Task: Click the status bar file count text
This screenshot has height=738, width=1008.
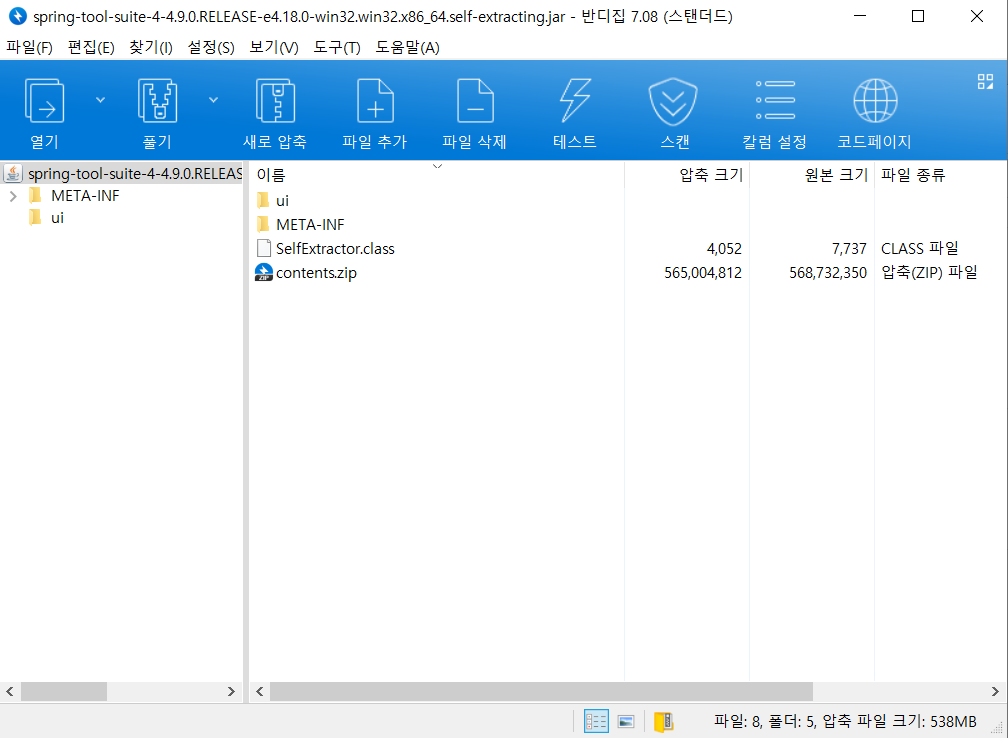Action: 845,721
